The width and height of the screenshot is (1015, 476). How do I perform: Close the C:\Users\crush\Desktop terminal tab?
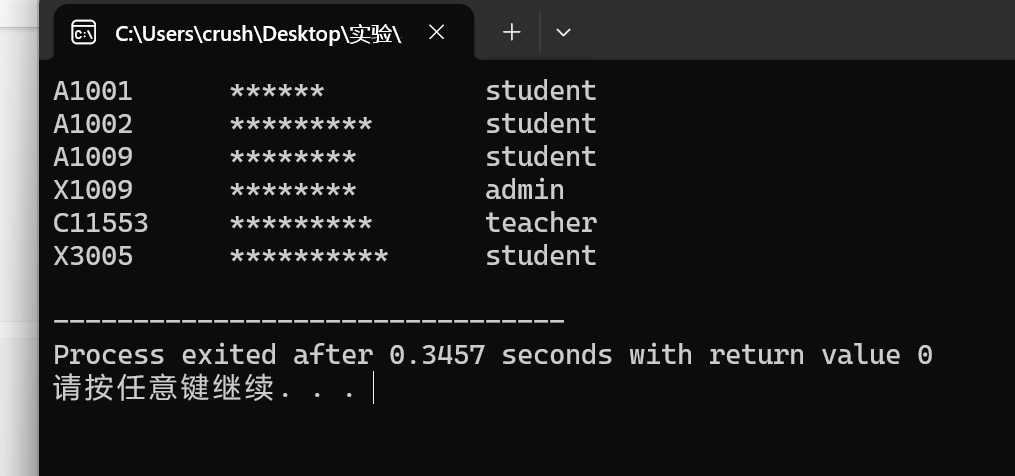437,32
